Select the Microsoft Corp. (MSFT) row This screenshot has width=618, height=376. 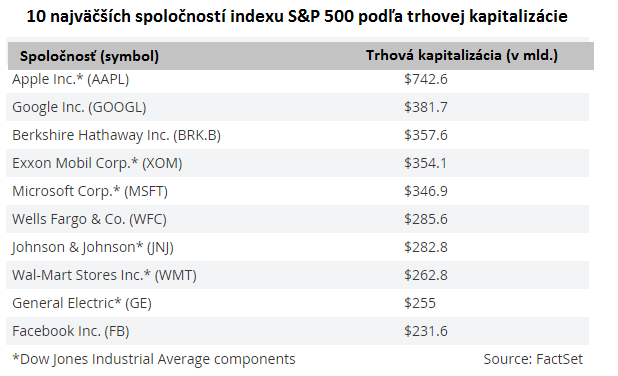pyautogui.click(x=298, y=191)
